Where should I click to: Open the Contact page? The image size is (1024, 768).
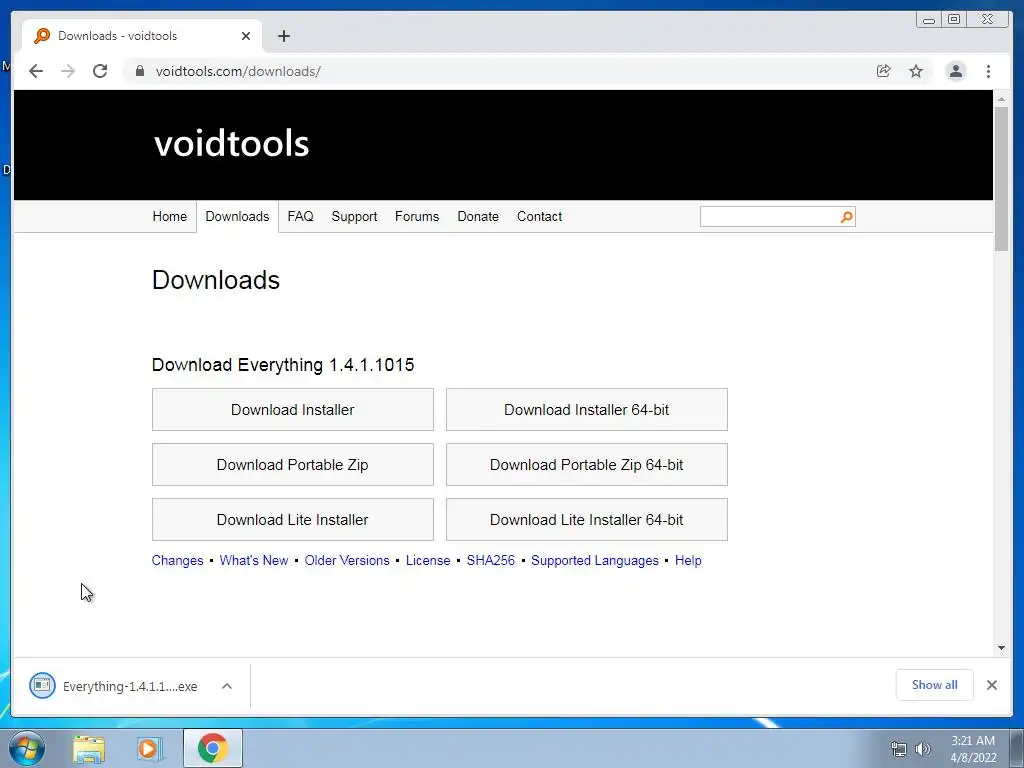tap(539, 216)
